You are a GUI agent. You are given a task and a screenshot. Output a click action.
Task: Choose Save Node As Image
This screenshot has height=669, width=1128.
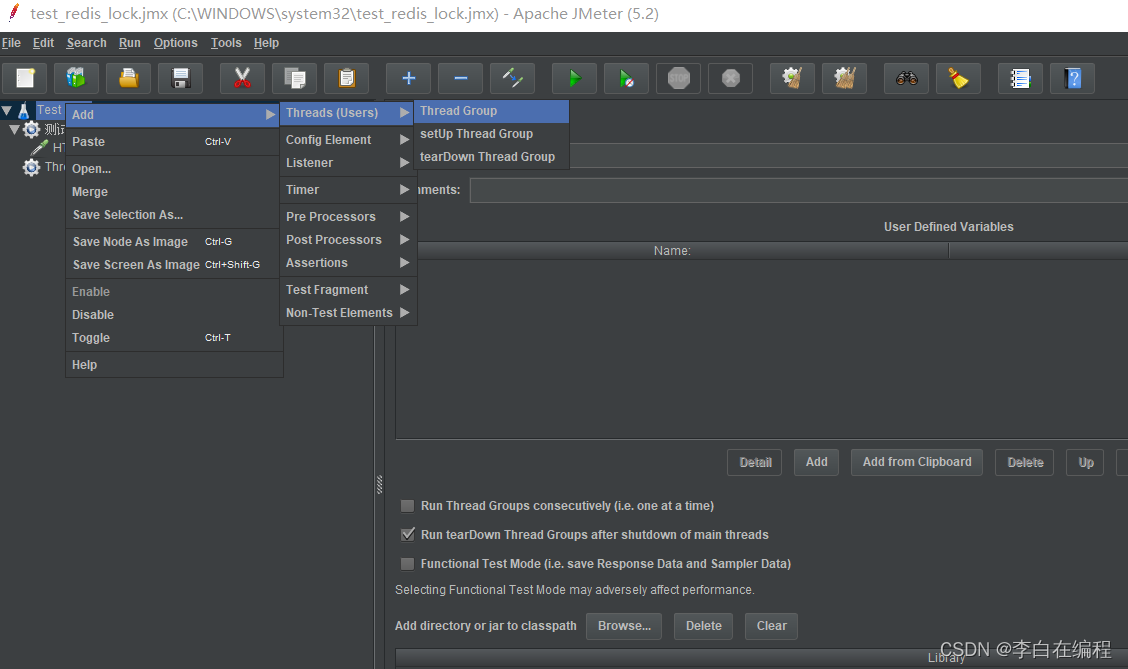click(x=173, y=242)
